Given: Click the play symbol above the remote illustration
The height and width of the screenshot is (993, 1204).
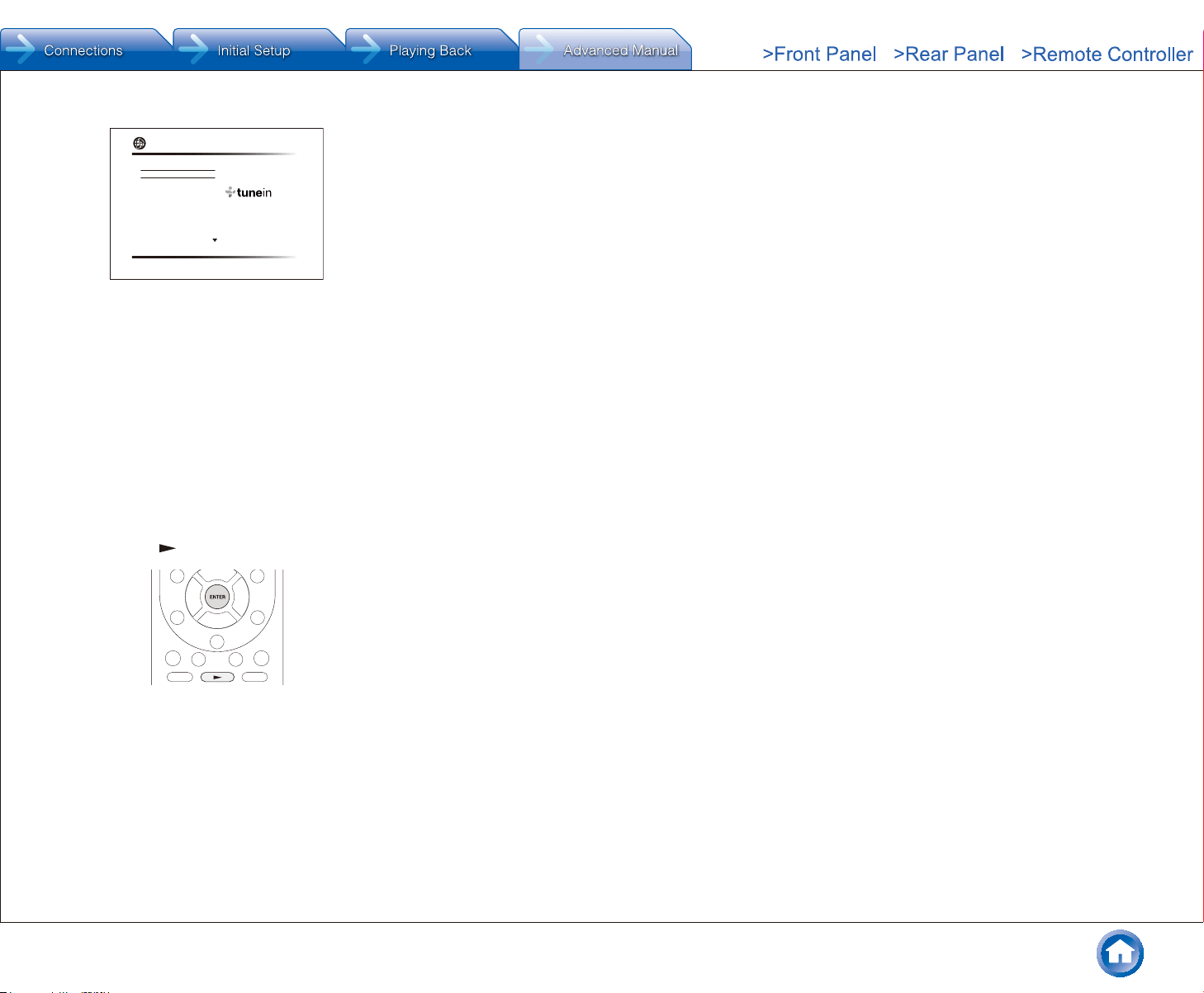Looking at the screenshot, I should point(168,547).
